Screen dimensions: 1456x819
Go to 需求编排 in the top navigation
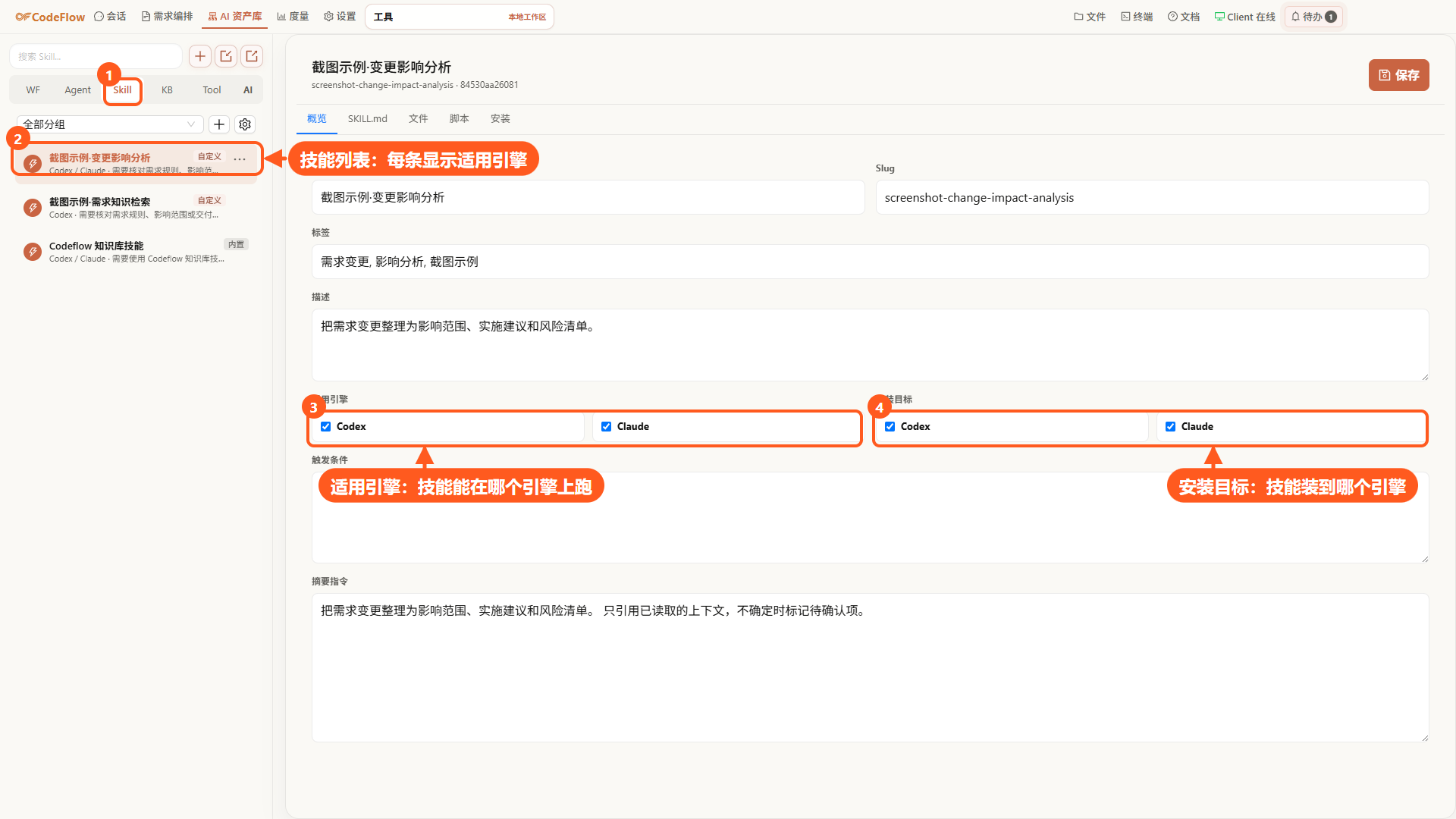pos(168,17)
